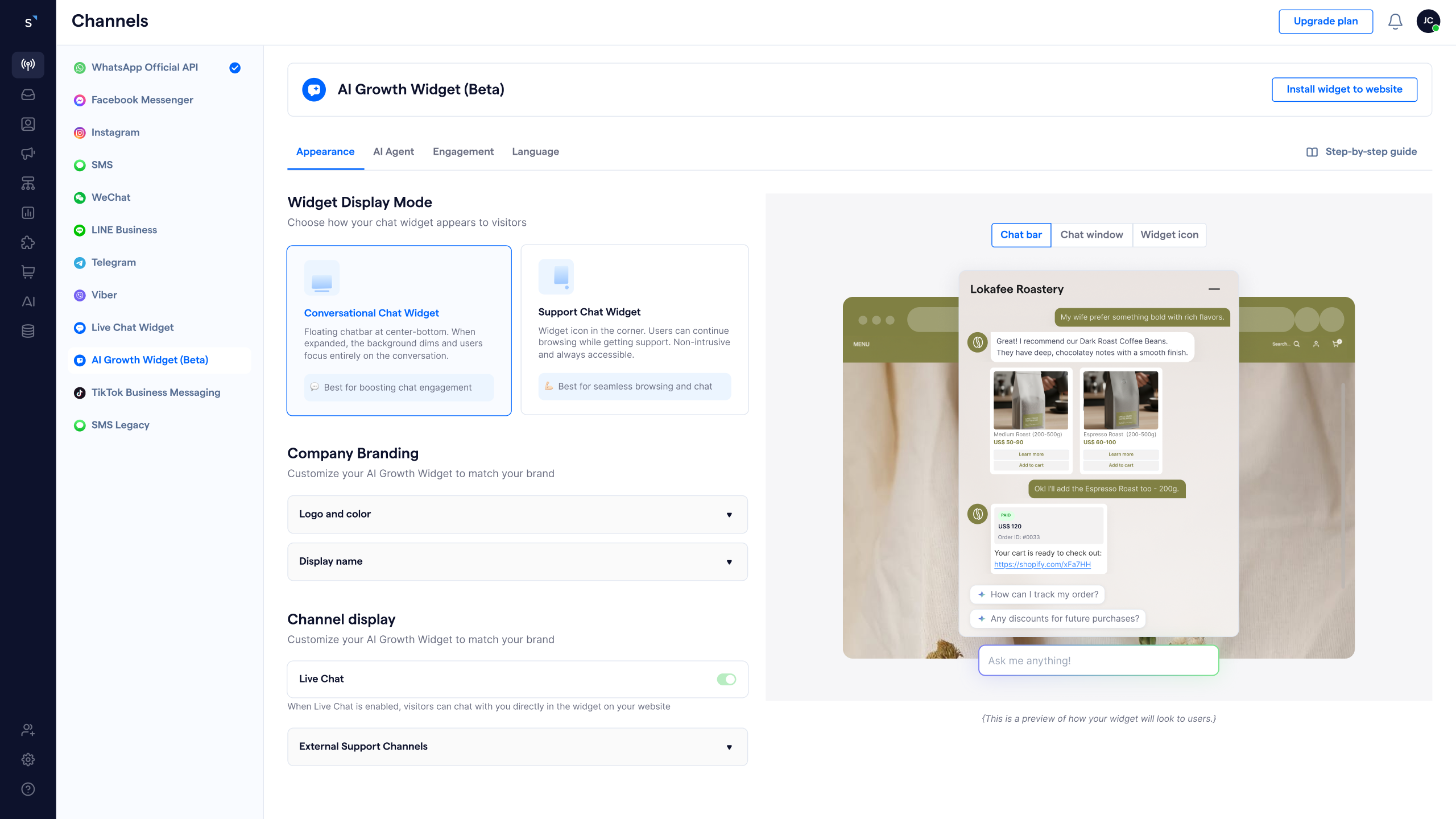This screenshot has height=819, width=1456.
Task: Open the contacts icon in sidebar
Action: (28, 124)
